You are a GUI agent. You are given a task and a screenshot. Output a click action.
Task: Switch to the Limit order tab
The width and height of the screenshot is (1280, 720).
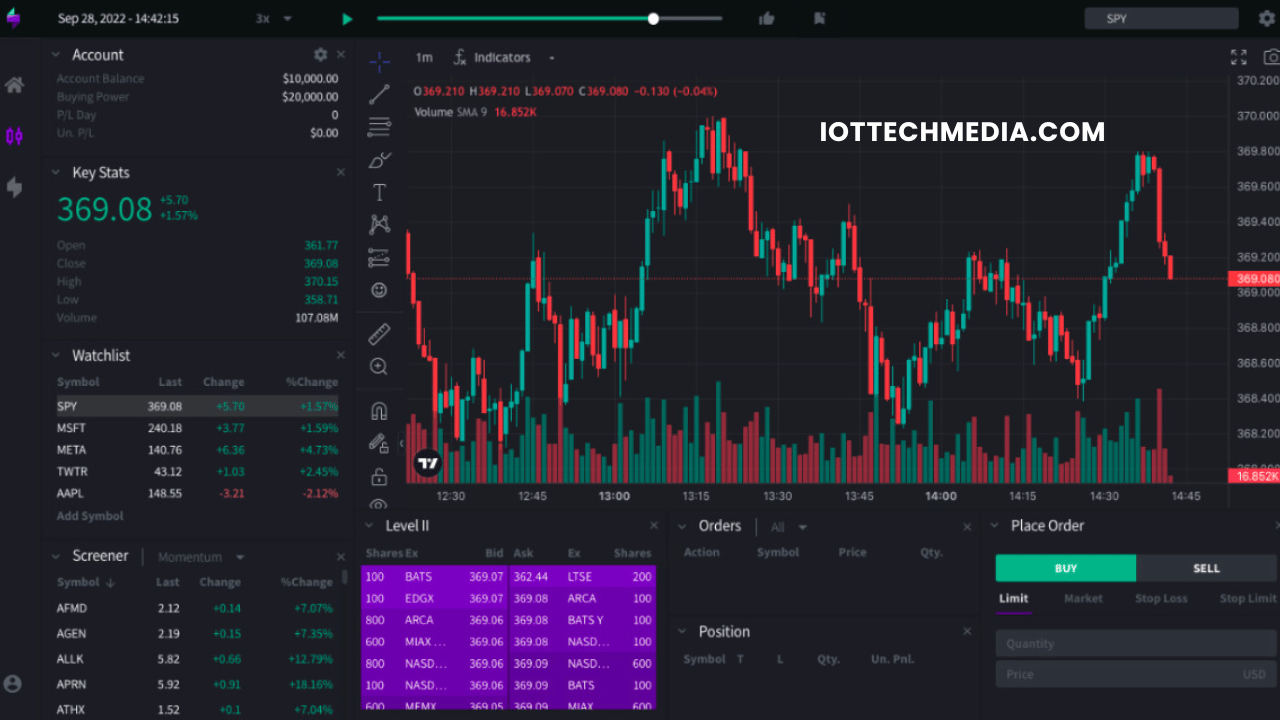coord(1014,598)
